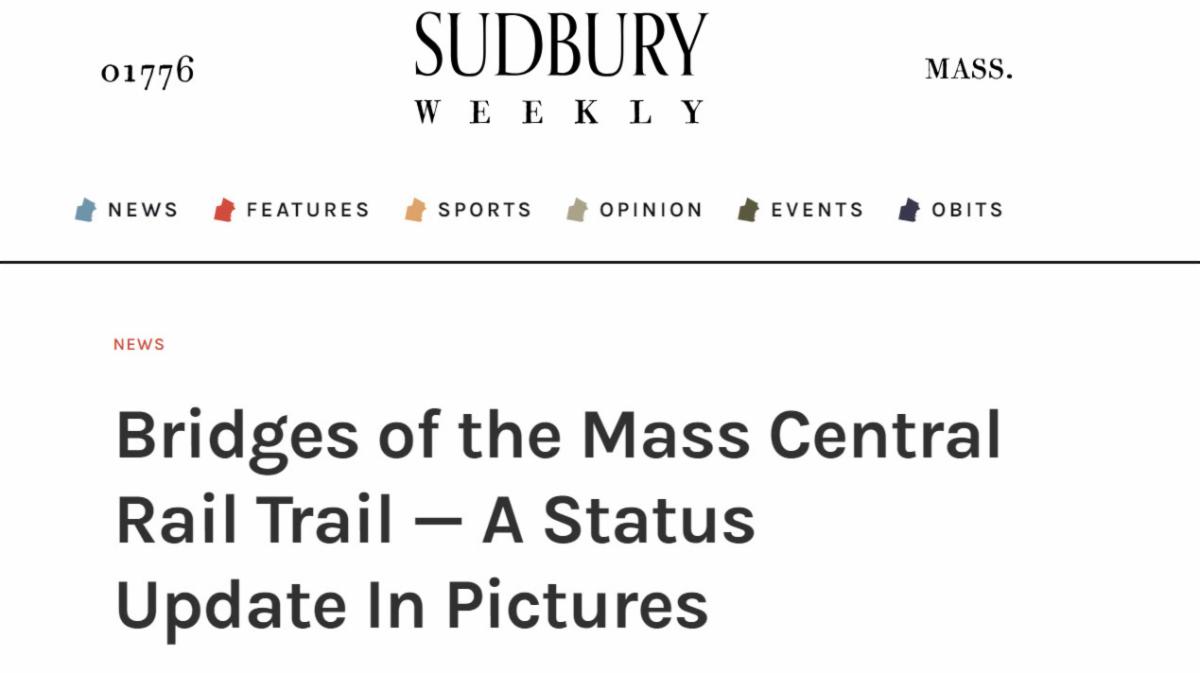Click the MASS. text in the header
This screenshot has height=673, width=1200.
click(x=968, y=69)
